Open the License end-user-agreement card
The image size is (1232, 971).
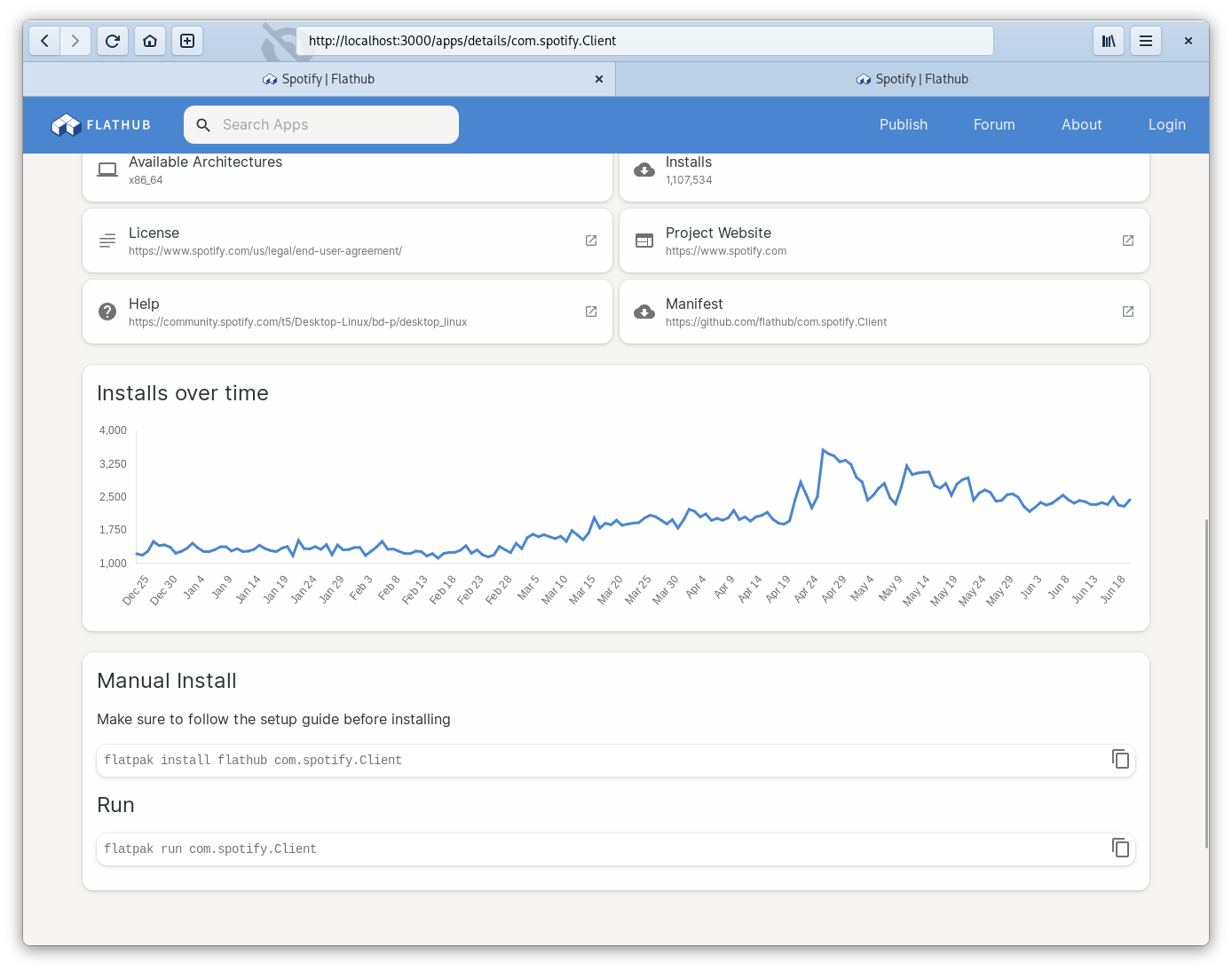coord(347,241)
